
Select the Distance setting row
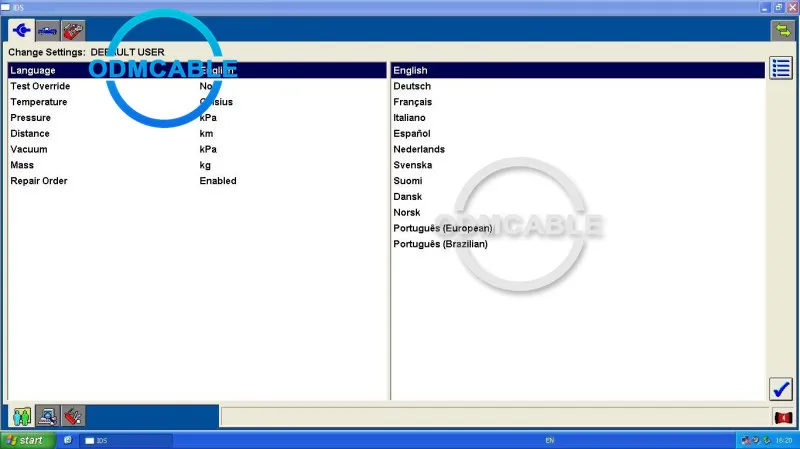(x=197, y=134)
